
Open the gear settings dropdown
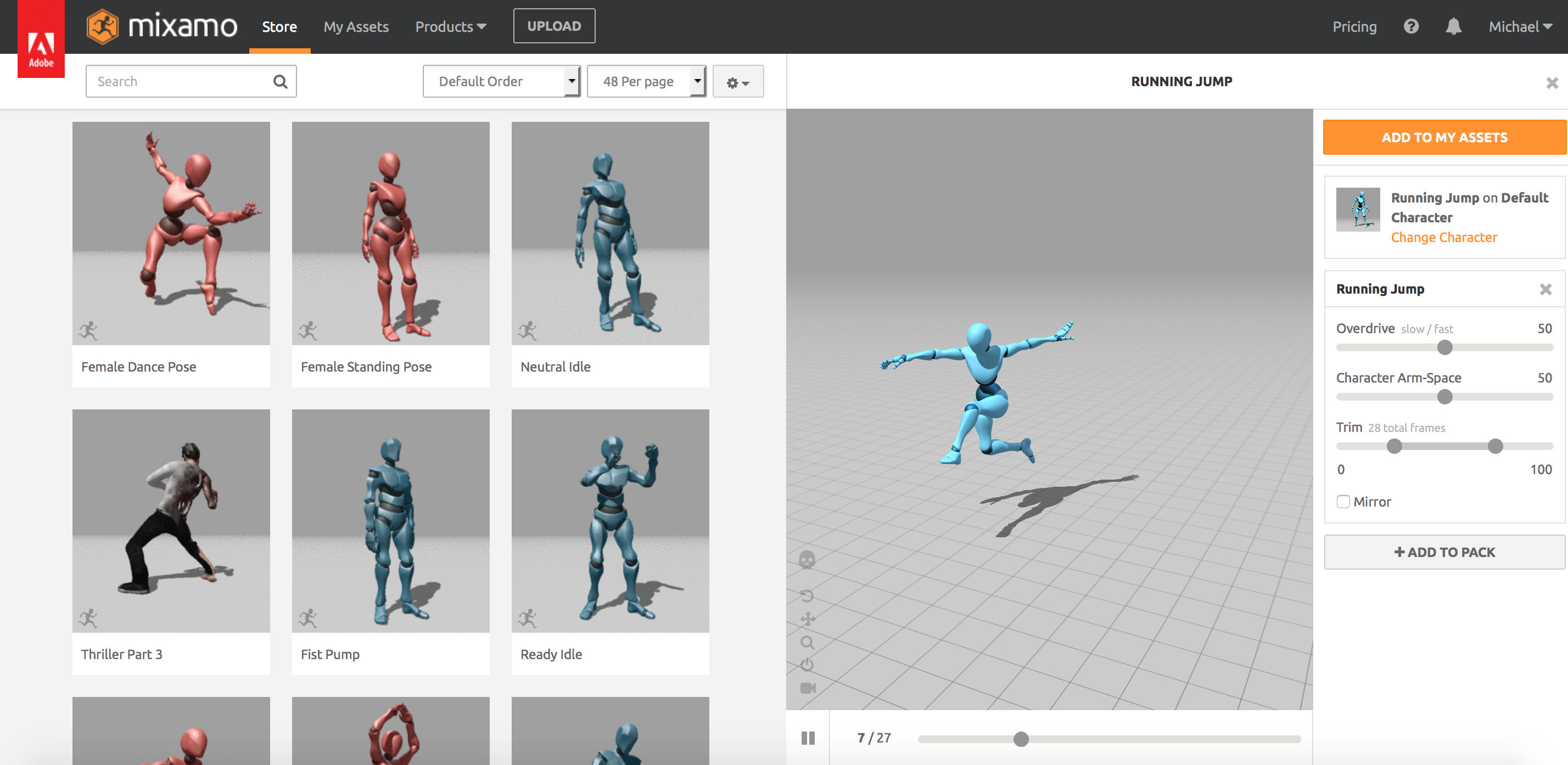[x=738, y=82]
